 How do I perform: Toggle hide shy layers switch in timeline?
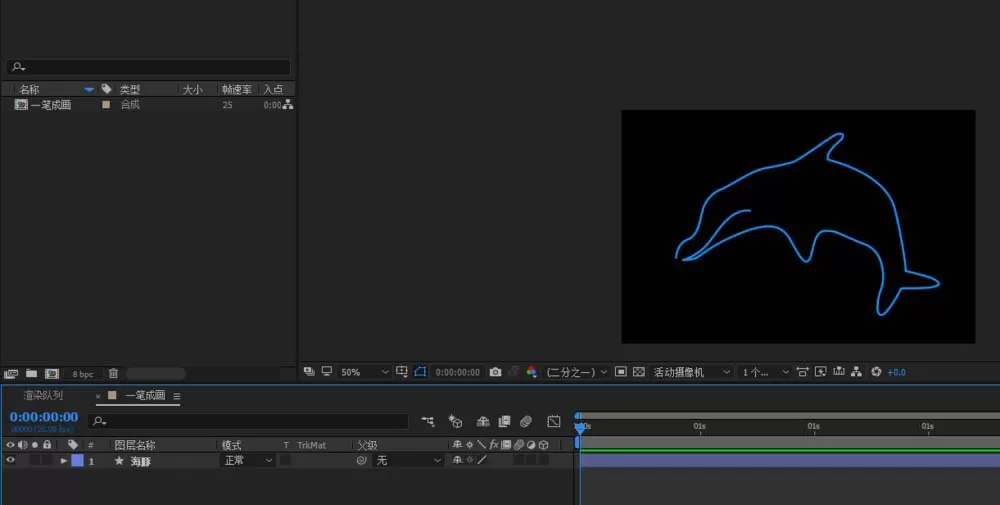point(483,421)
